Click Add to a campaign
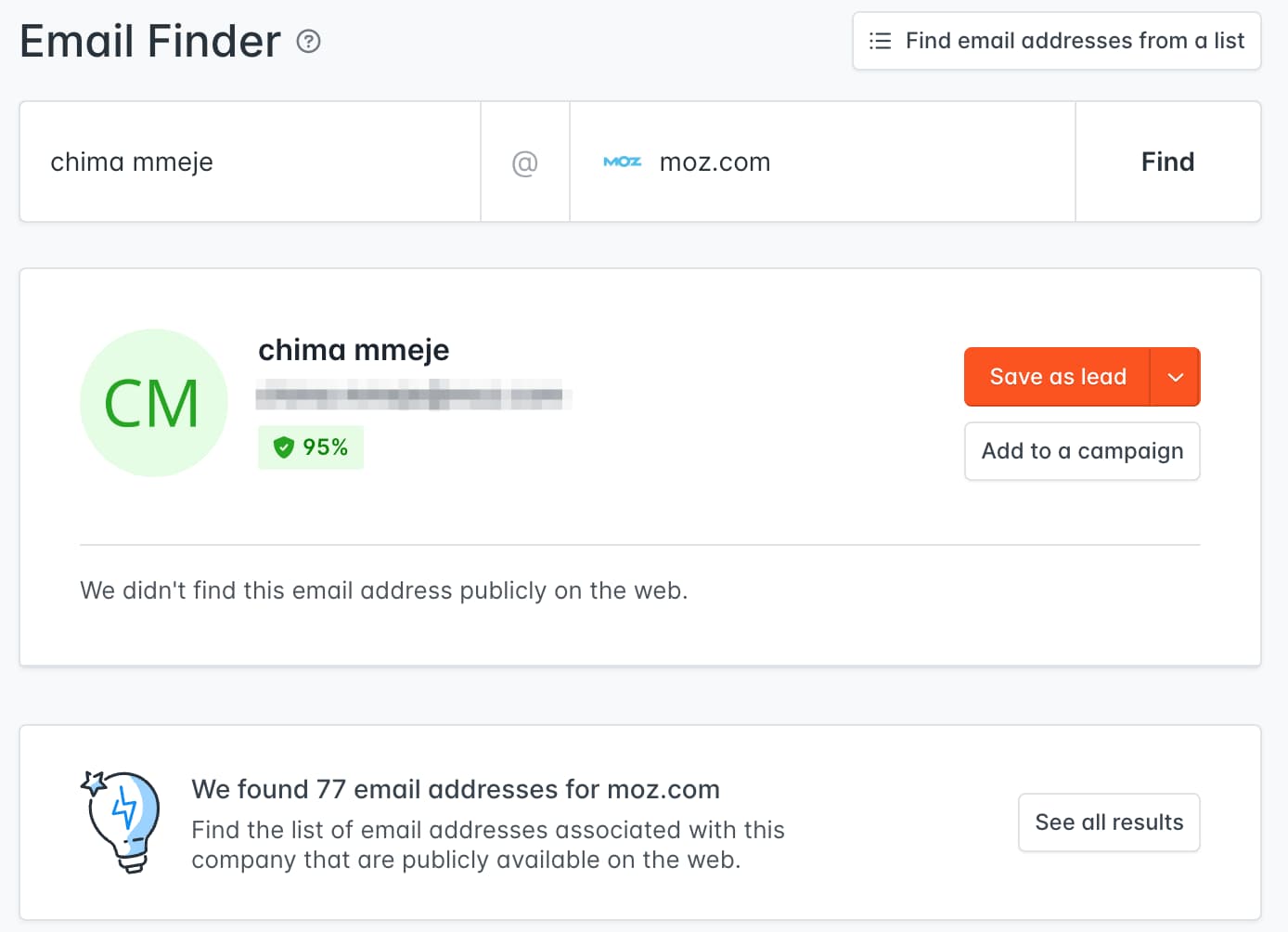This screenshot has height=932, width=1288. click(1082, 451)
